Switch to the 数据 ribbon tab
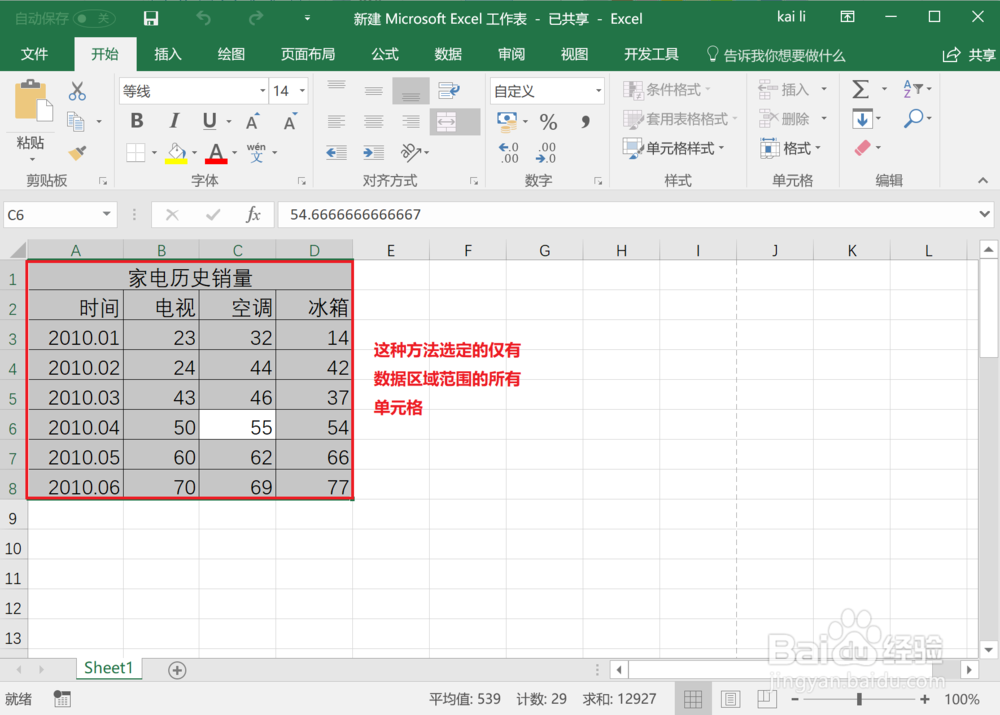The image size is (1000, 715). pyautogui.click(x=448, y=54)
